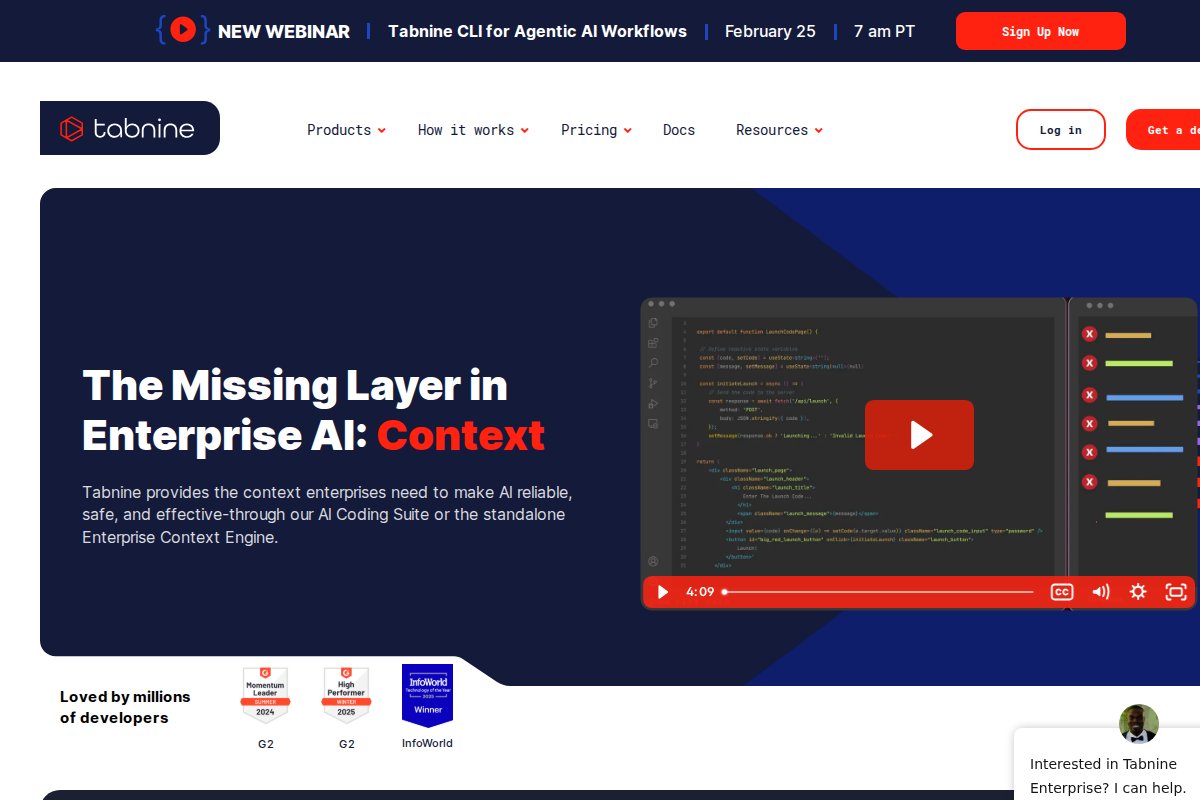This screenshot has width=1200, height=800.
Task: Click the Log in button
Action: 1060,130
